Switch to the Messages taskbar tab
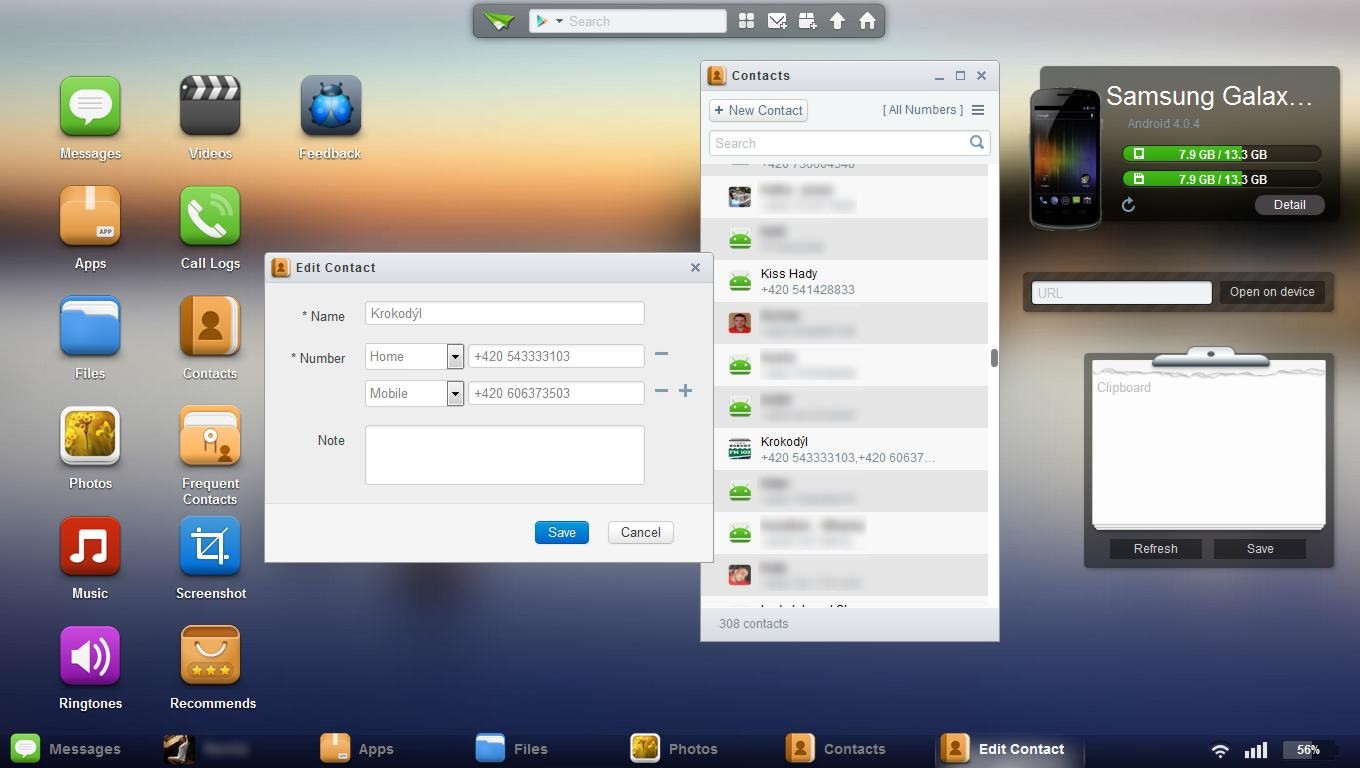Viewport: 1360px width, 768px height. 66,749
